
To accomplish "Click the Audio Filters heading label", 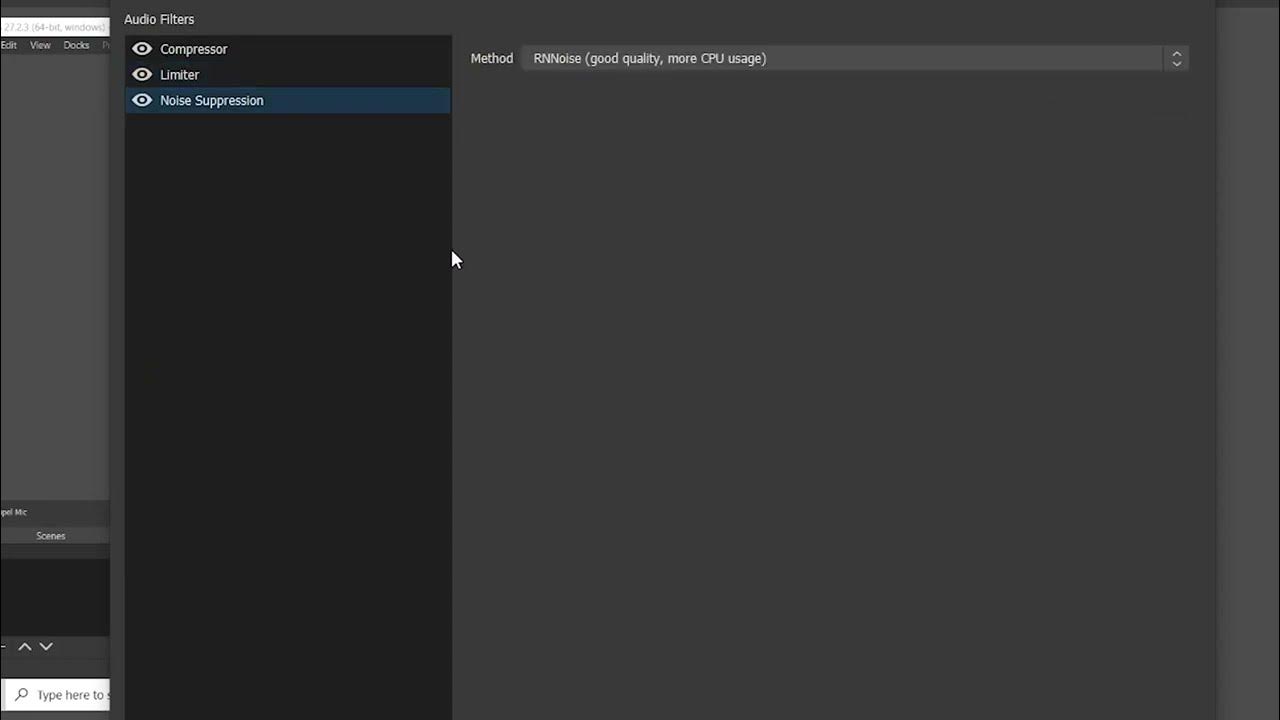I will 159,19.
